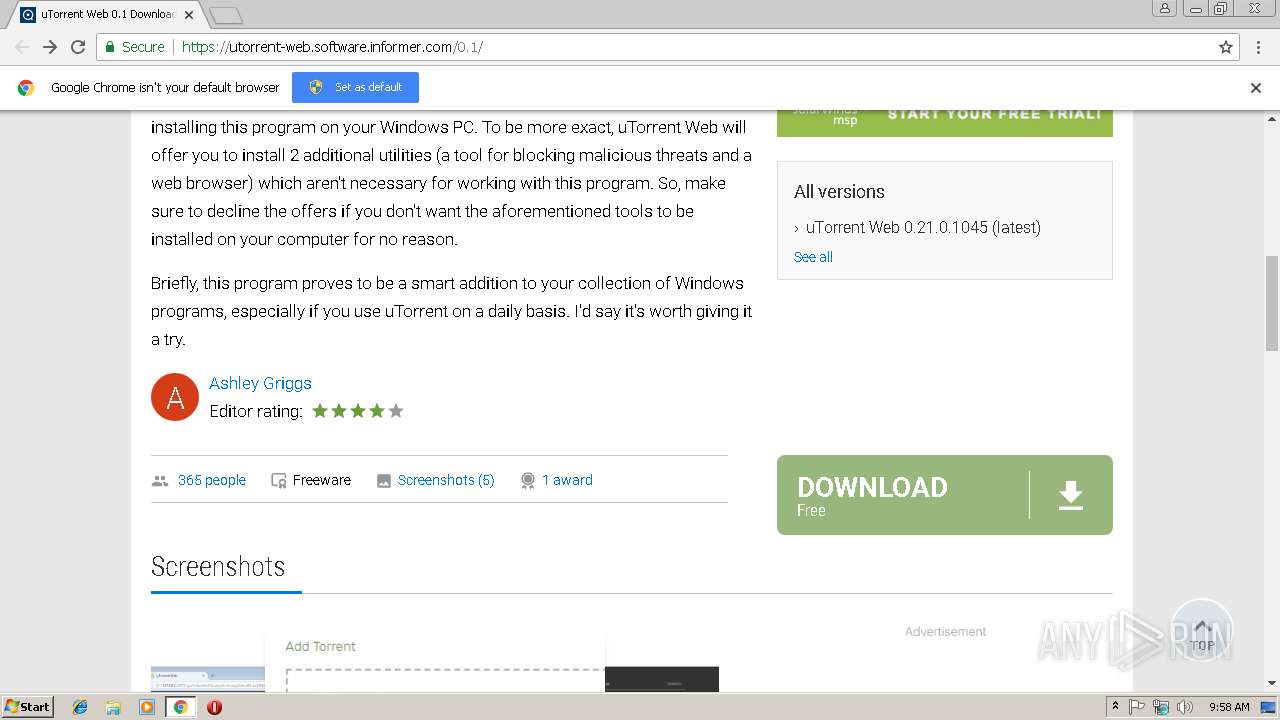
Task: Select the uTorrent Web 0.1 Download tab
Action: (x=105, y=14)
